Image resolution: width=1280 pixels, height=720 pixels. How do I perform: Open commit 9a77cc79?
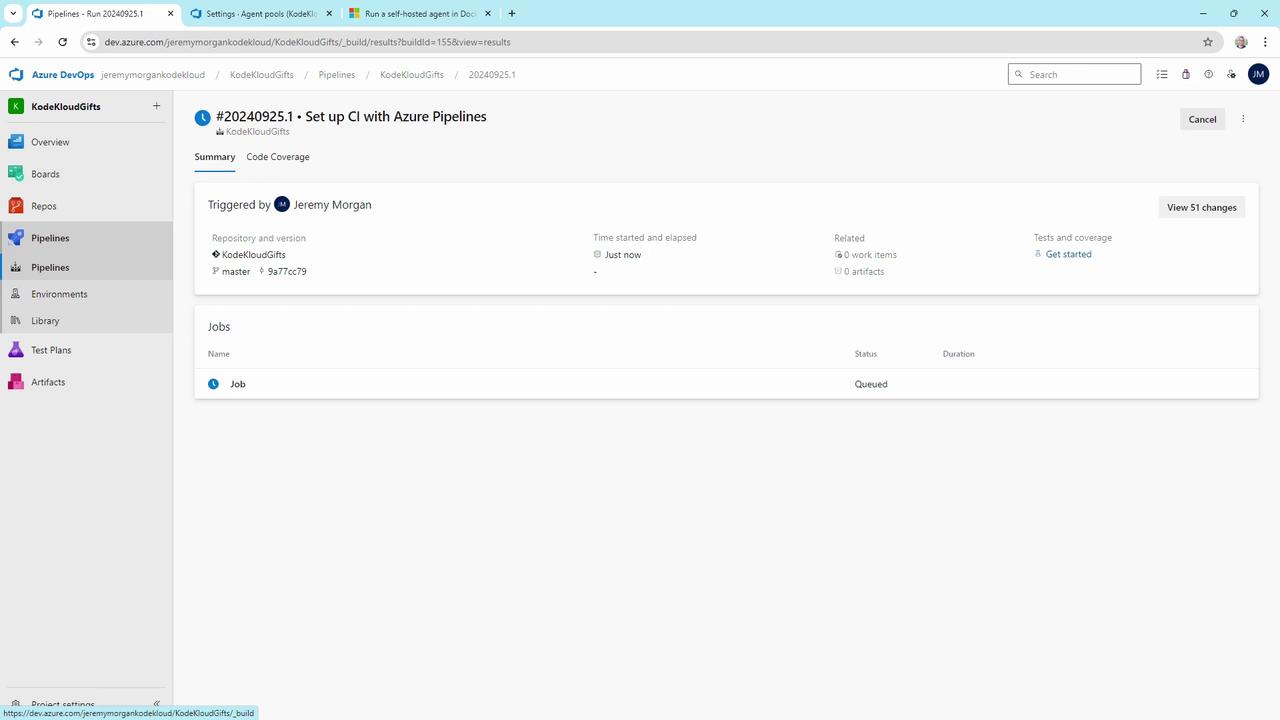[287, 272]
